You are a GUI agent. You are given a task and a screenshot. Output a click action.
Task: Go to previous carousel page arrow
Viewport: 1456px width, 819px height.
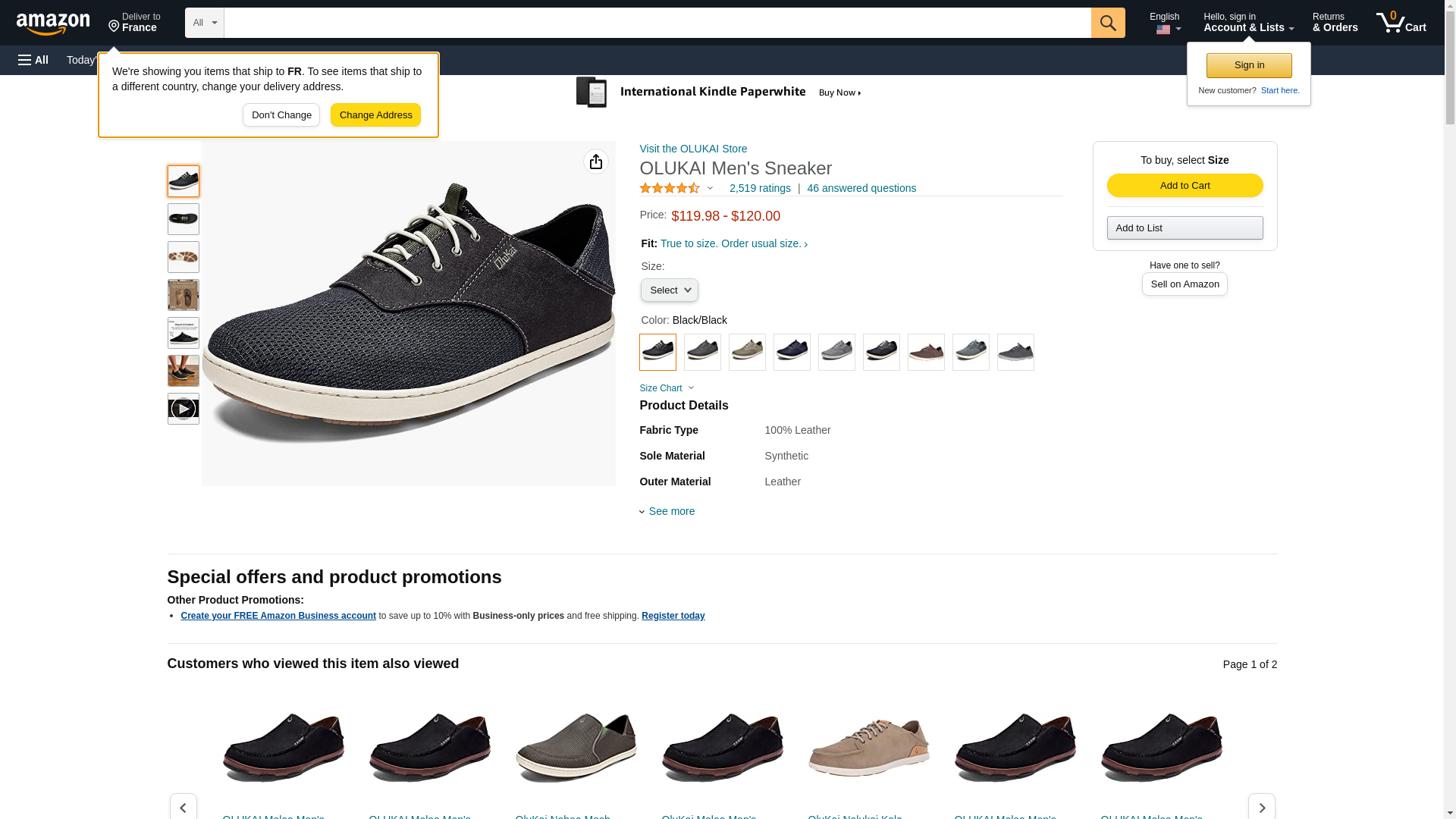(183, 807)
